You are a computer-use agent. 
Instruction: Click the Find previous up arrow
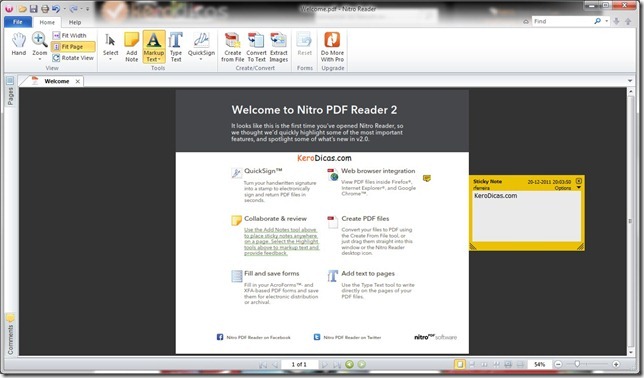pyautogui.click(x=628, y=21)
